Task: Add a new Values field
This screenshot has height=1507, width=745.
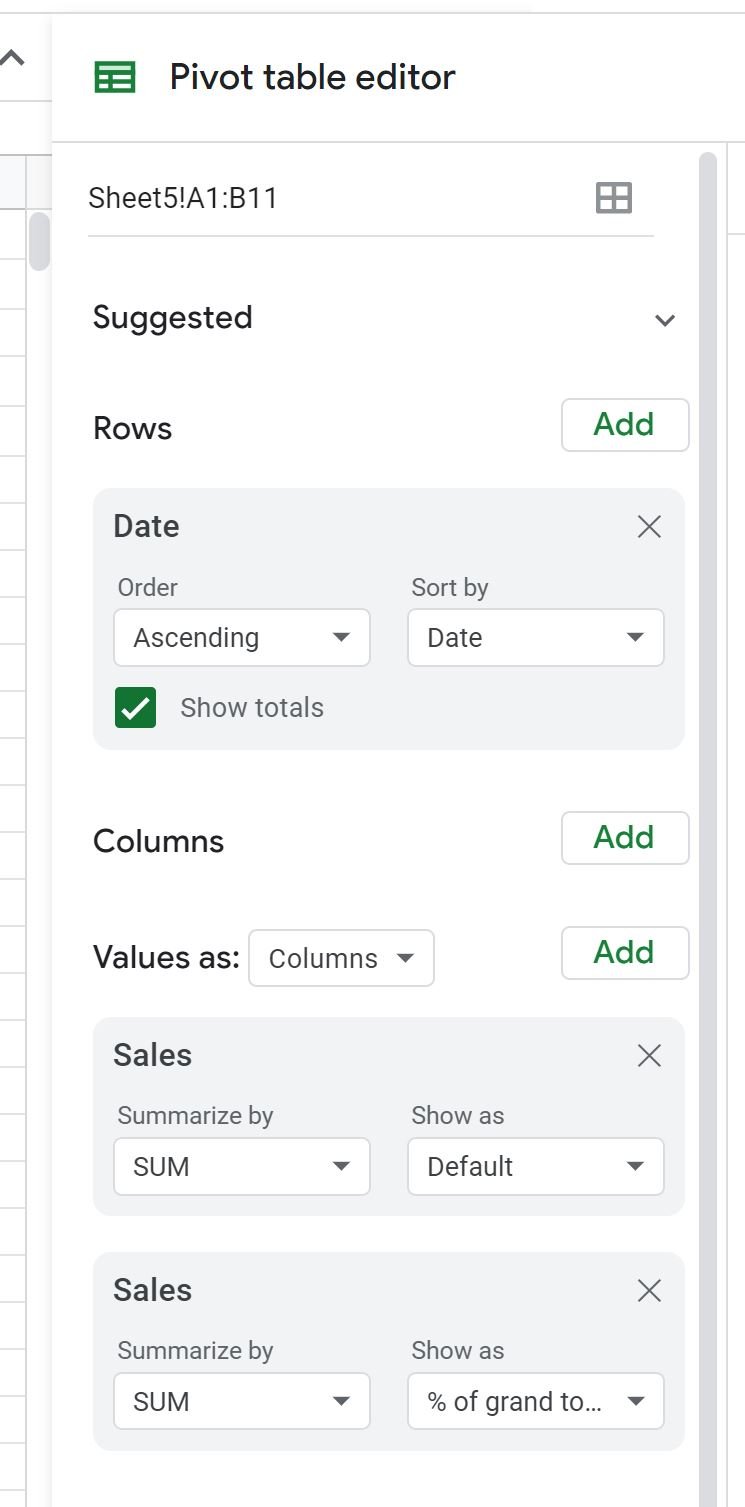Action: pyautogui.click(x=625, y=953)
